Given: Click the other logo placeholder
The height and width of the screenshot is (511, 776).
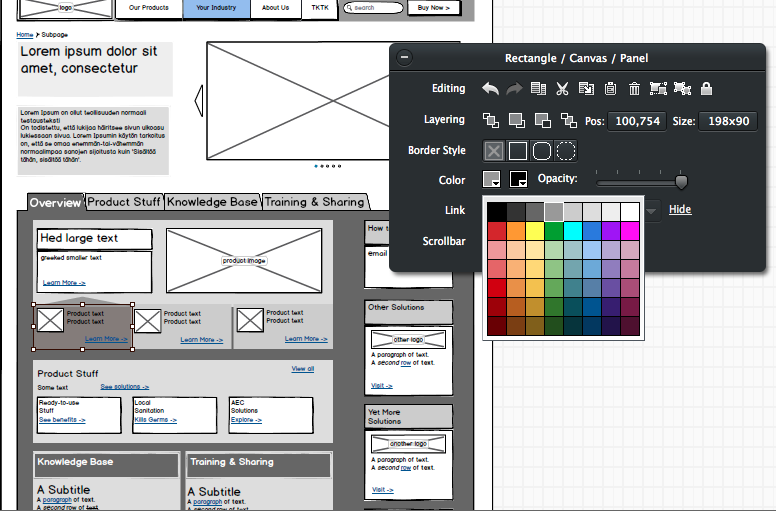Looking at the screenshot, I should tap(408, 339).
